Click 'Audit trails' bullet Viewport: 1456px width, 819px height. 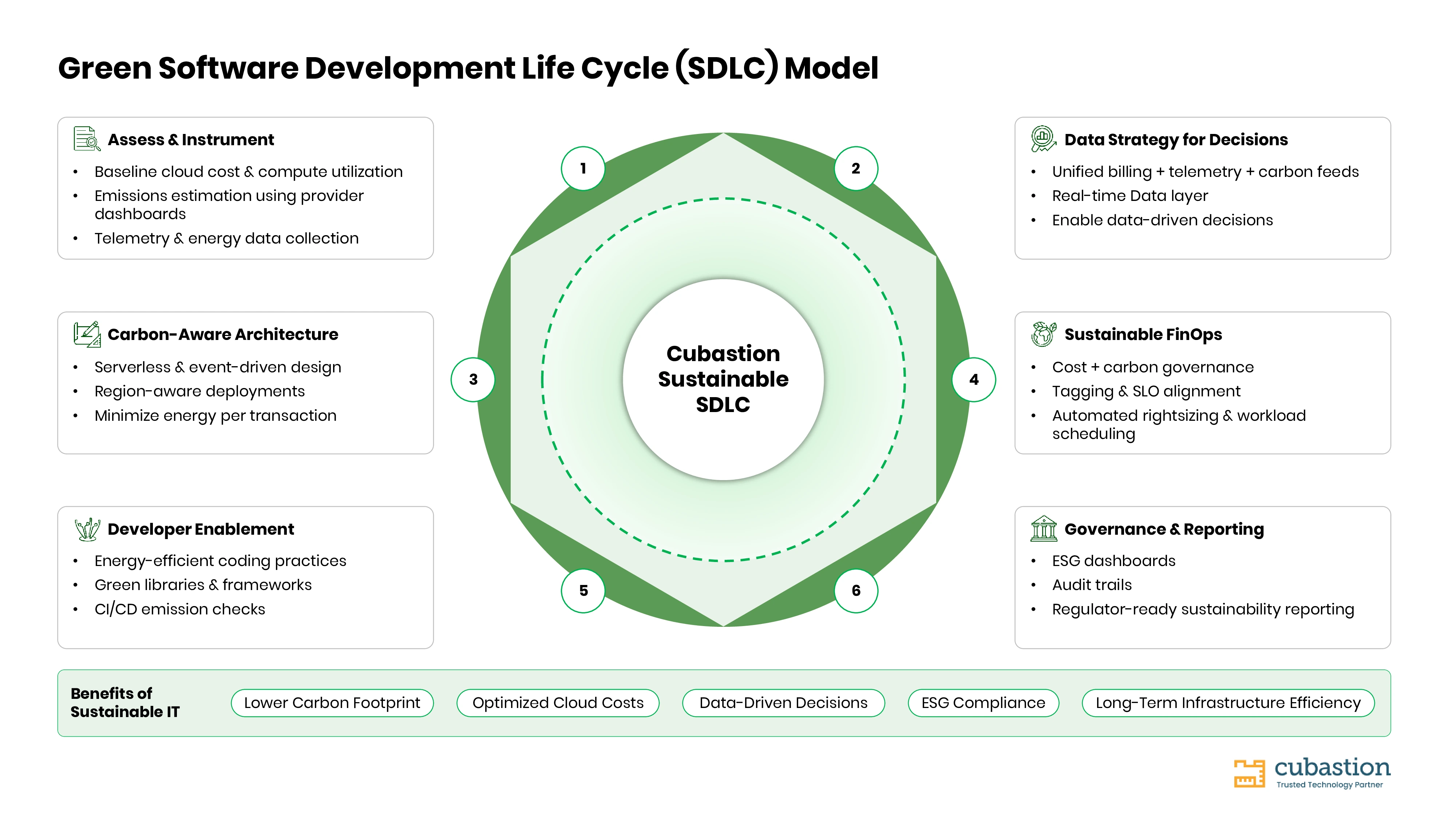point(1092,585)
